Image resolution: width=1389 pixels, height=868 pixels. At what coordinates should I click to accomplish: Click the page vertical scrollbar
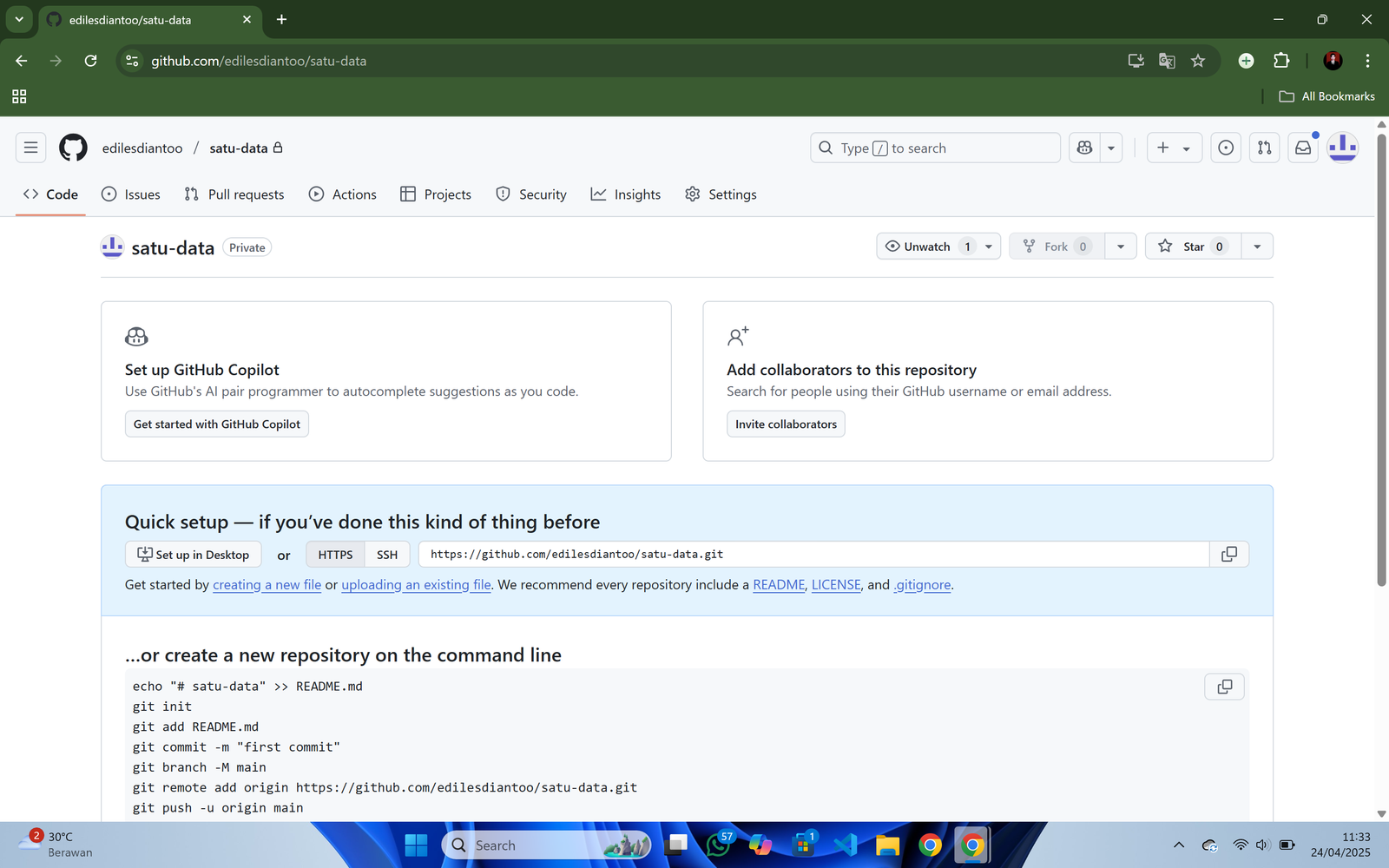[1381, 360]
